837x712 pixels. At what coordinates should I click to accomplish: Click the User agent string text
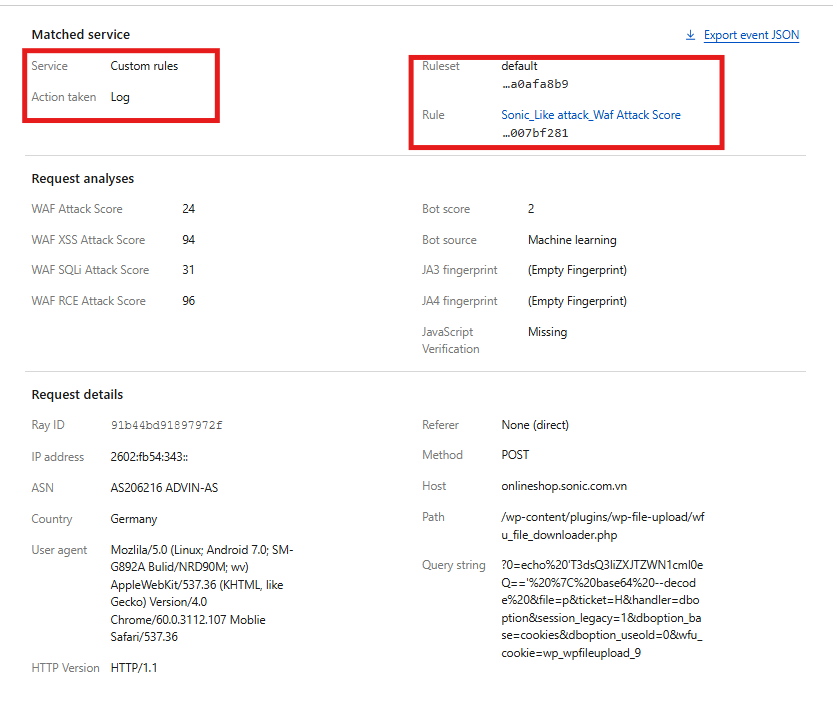(201, 593)
